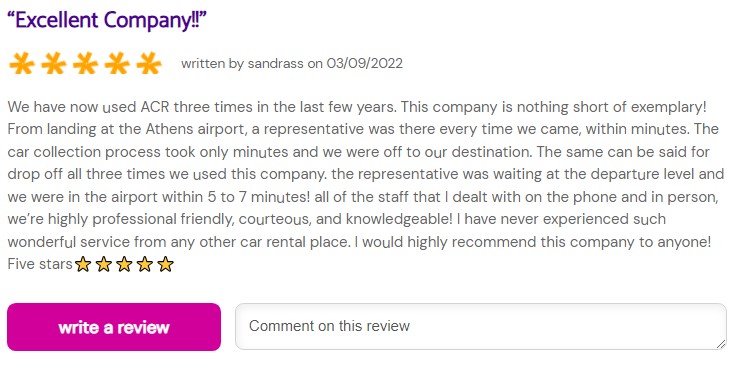The height and width of the screenshot is (377, 741).
Task: Click the third orange rating star
Action: [x=85, y=63]
